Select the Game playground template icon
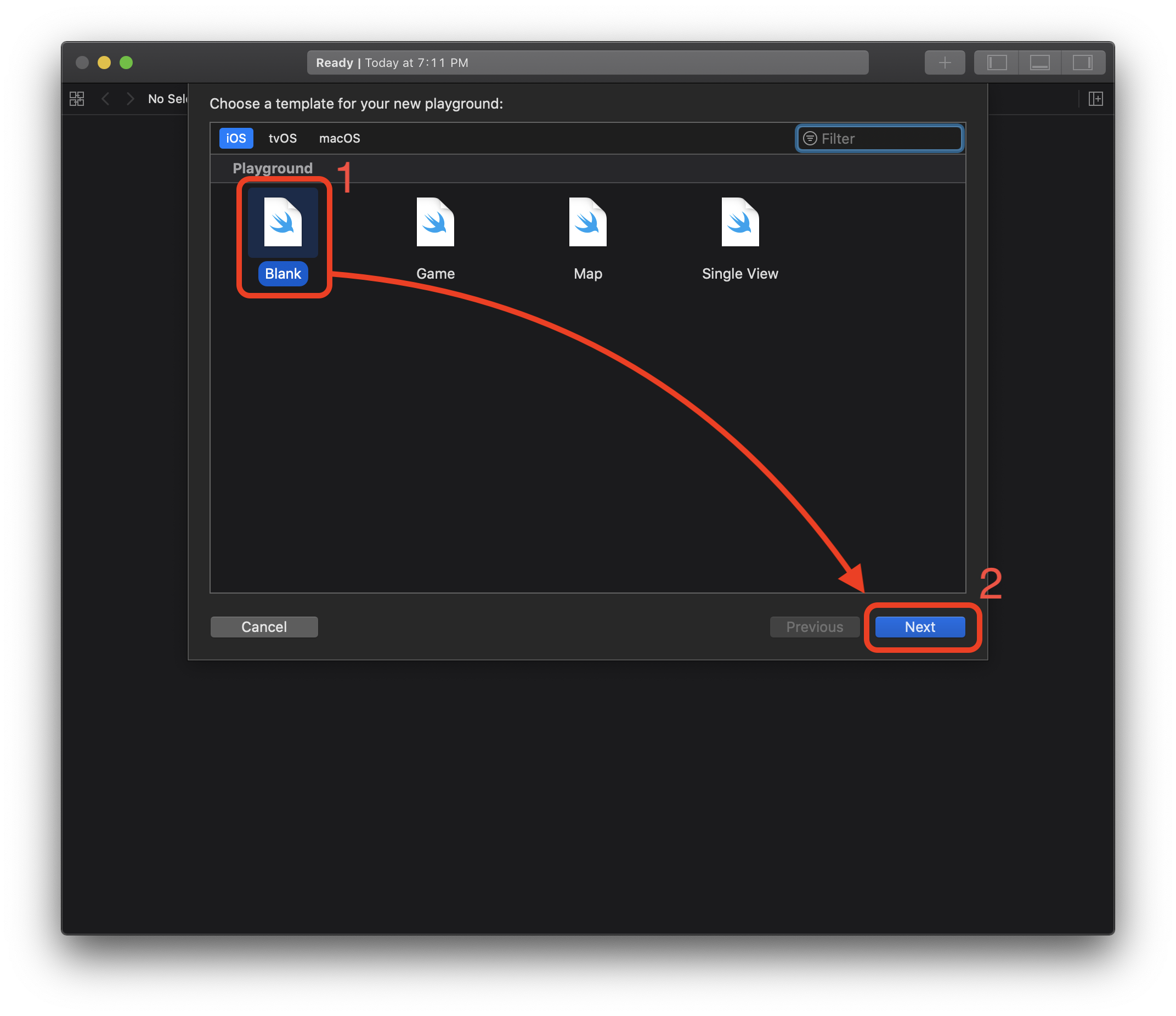Viewport: 1176px width, 1016px height. point(435,222)
